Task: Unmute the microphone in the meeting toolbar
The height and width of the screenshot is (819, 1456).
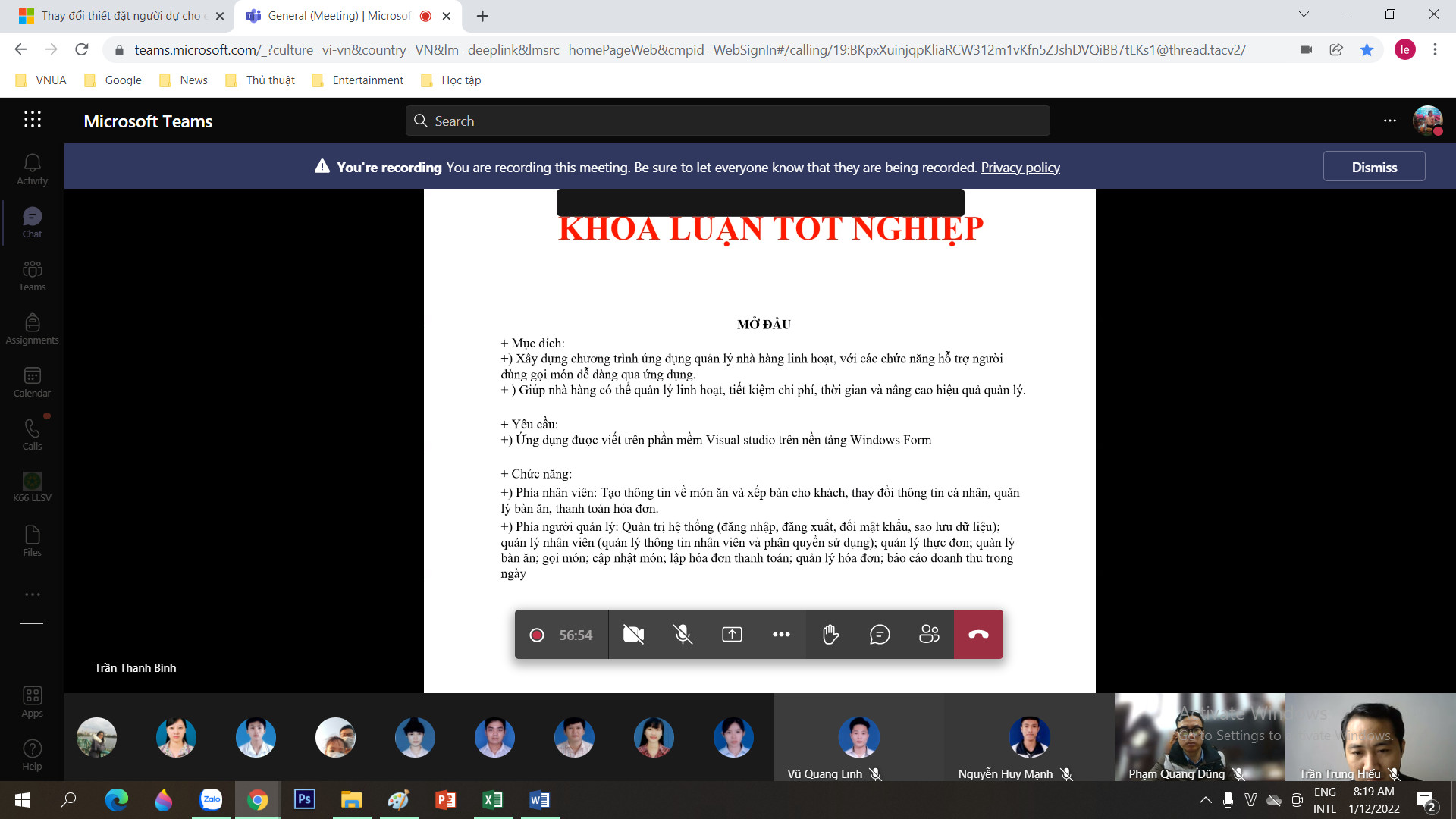Action: tap(682, 635)
